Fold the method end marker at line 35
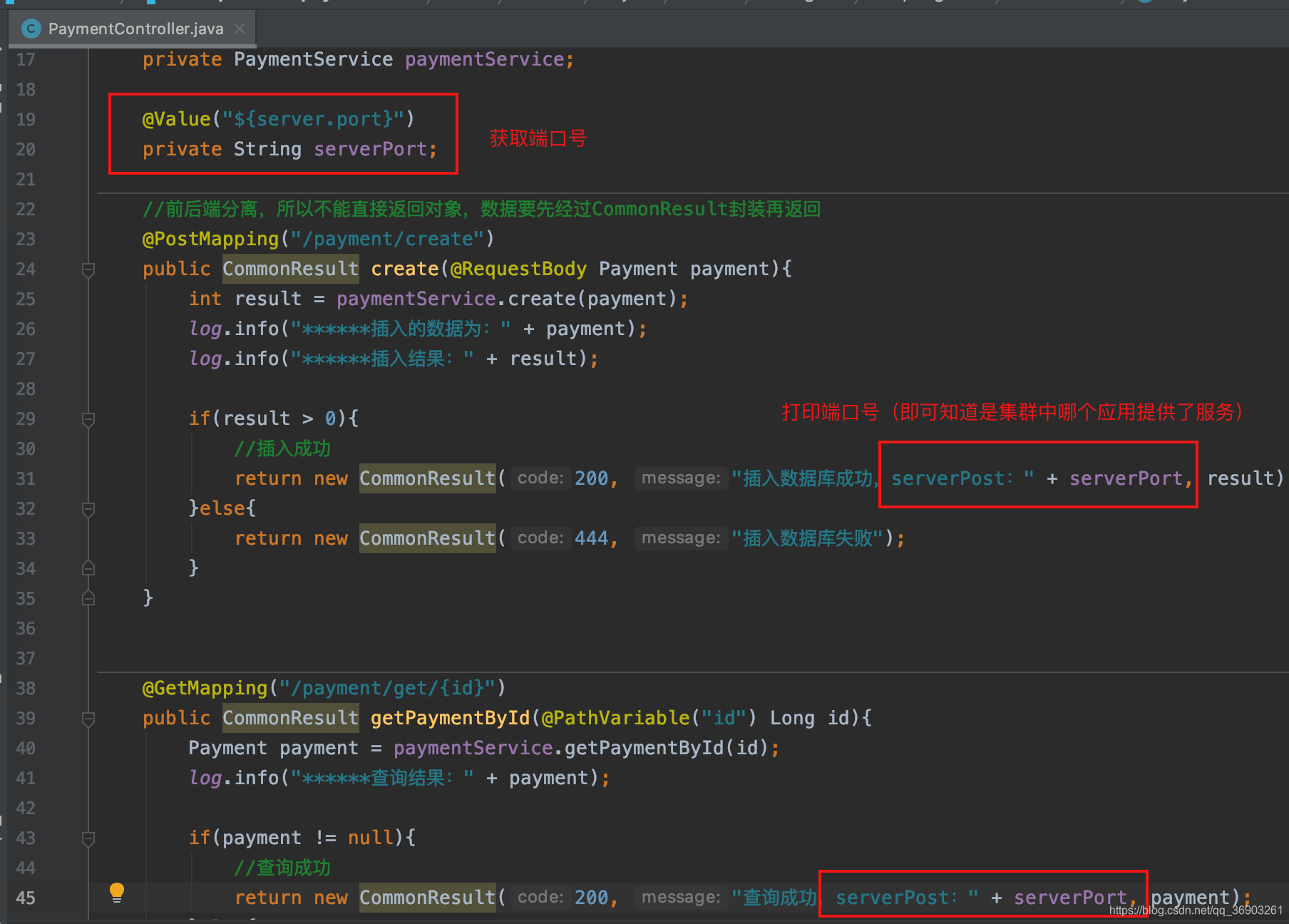The width and height of the screenshot is (1289, 924). (88, 598)
